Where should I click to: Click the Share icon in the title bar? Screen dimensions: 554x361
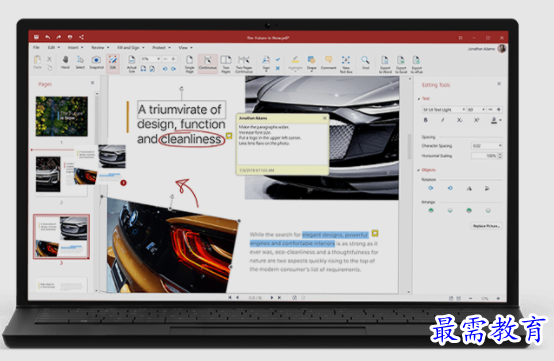[81, 37]
